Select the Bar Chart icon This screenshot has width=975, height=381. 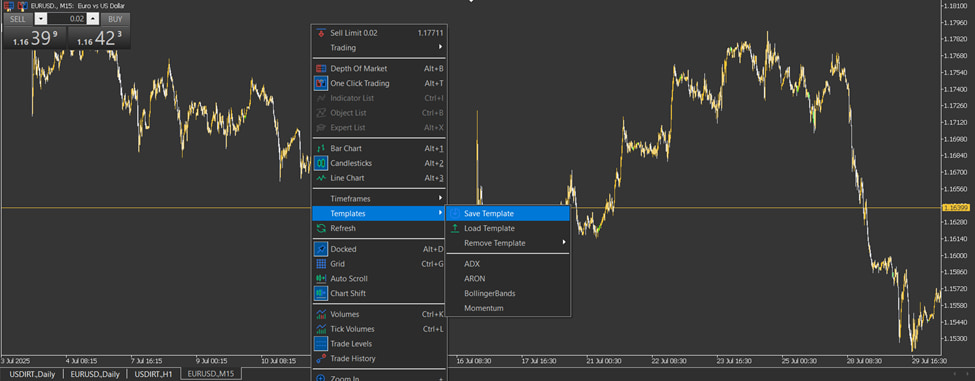321,149
